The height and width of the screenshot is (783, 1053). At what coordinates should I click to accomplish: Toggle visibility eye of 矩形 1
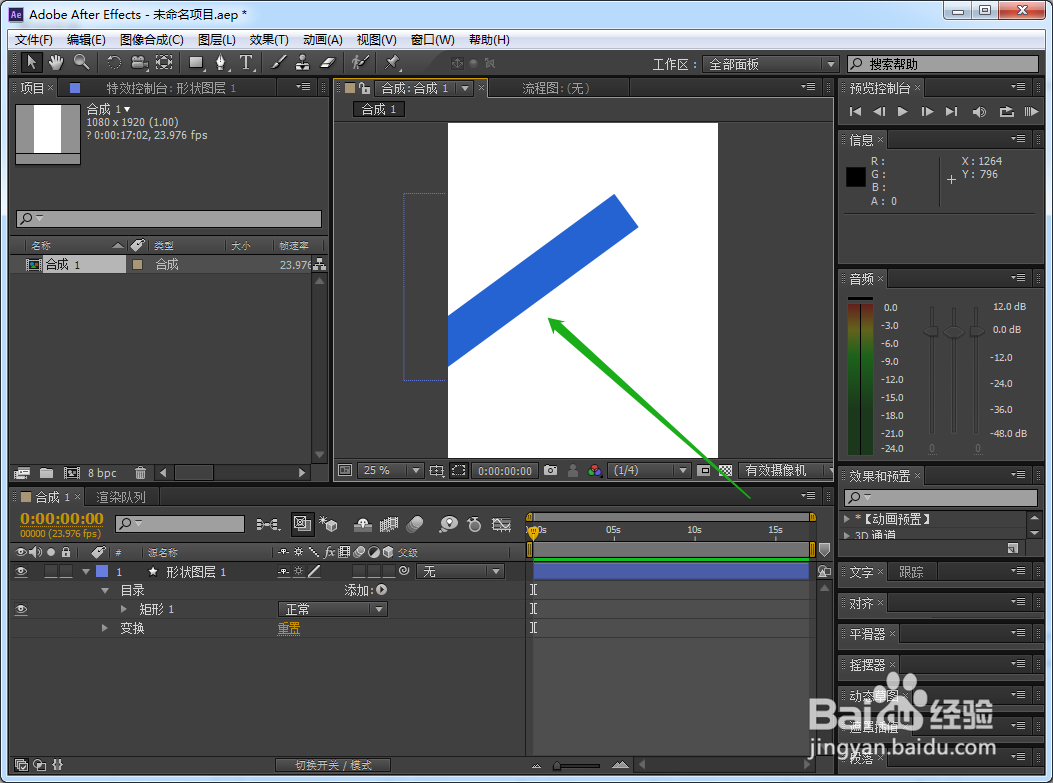point(21,609)
